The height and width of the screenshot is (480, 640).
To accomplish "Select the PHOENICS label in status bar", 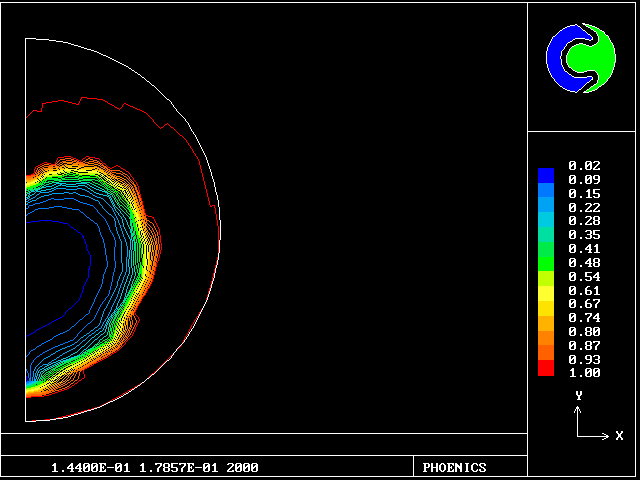I will [454, 467].
